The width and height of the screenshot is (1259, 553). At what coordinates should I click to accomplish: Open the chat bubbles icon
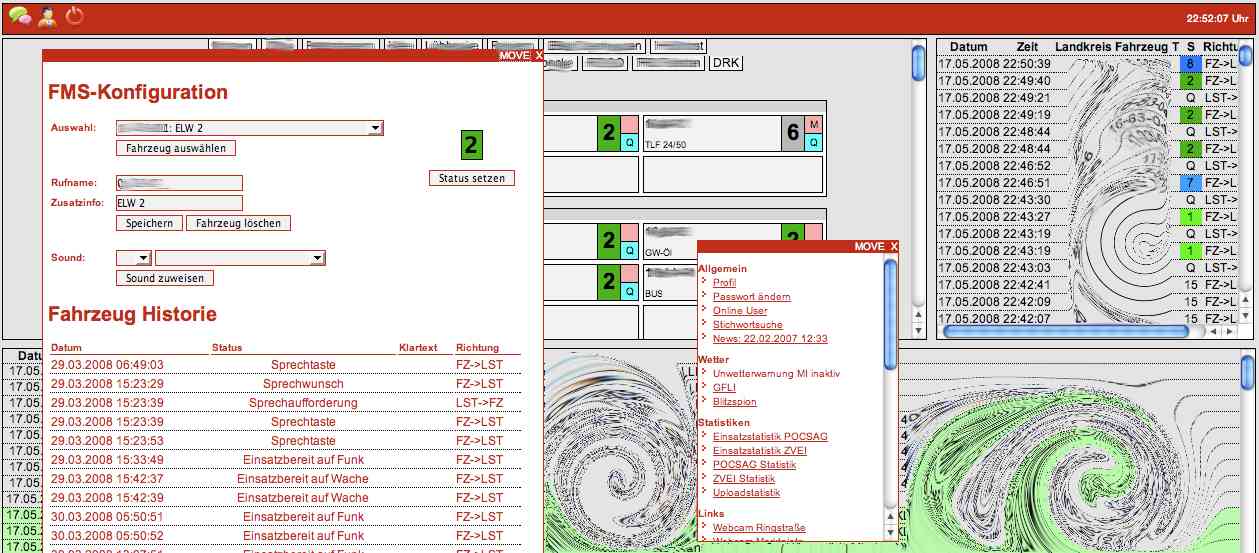(19, 15)
